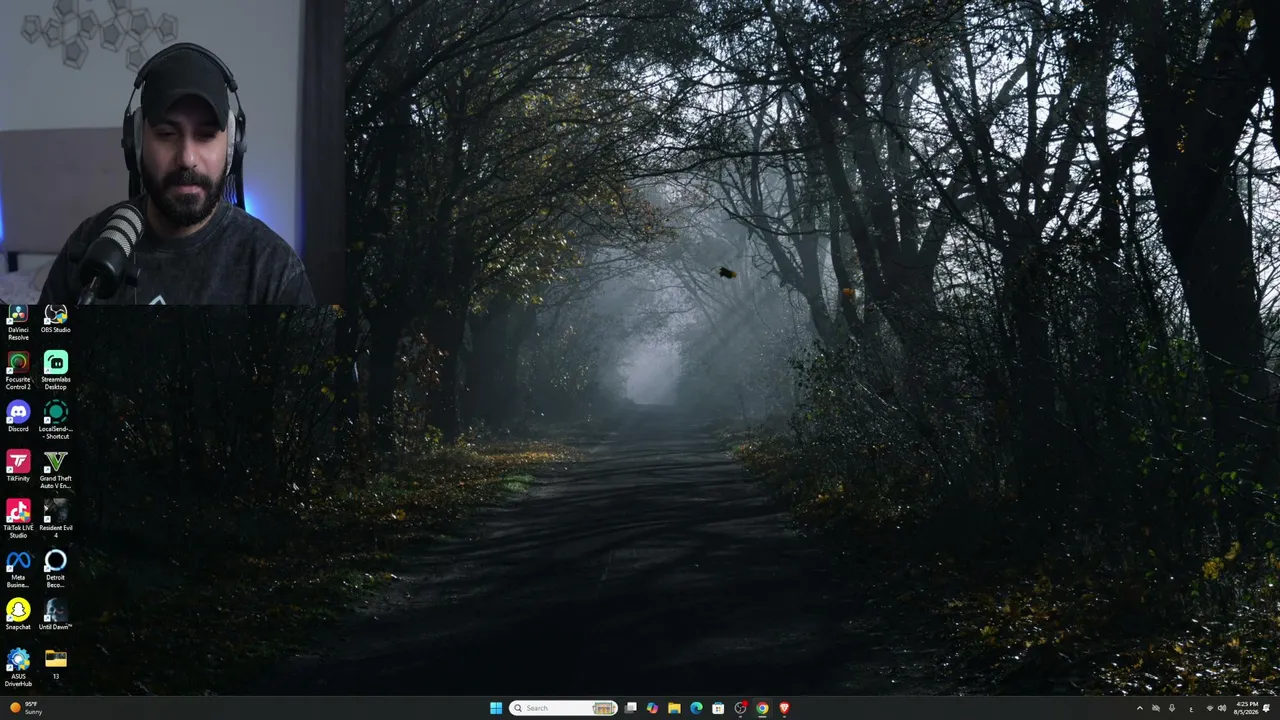The width and height of the screenshot is (1280, 720).
Task: Open the notifications bell icon
Action: click(x=1267, y=708)
